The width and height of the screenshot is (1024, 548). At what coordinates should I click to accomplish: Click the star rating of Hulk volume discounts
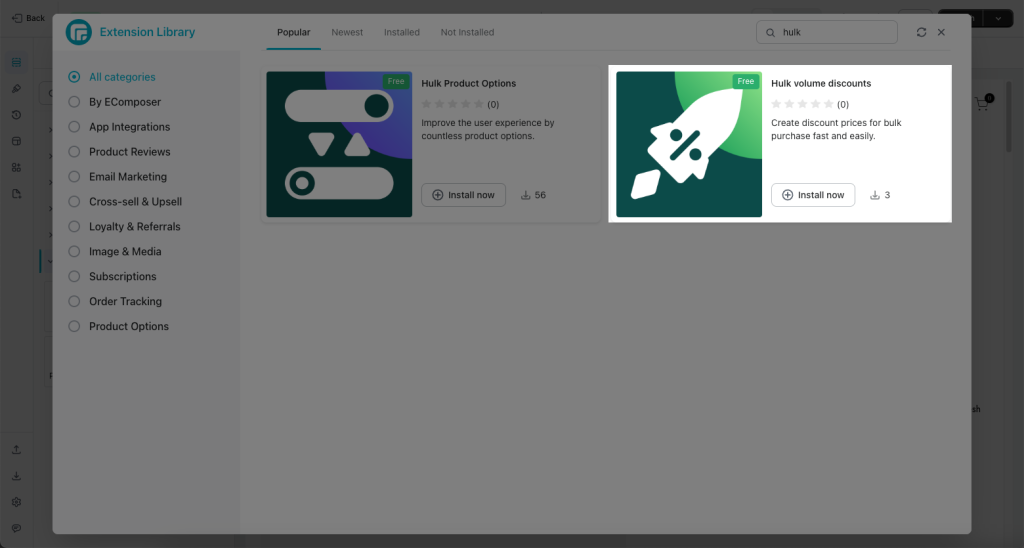803,104
